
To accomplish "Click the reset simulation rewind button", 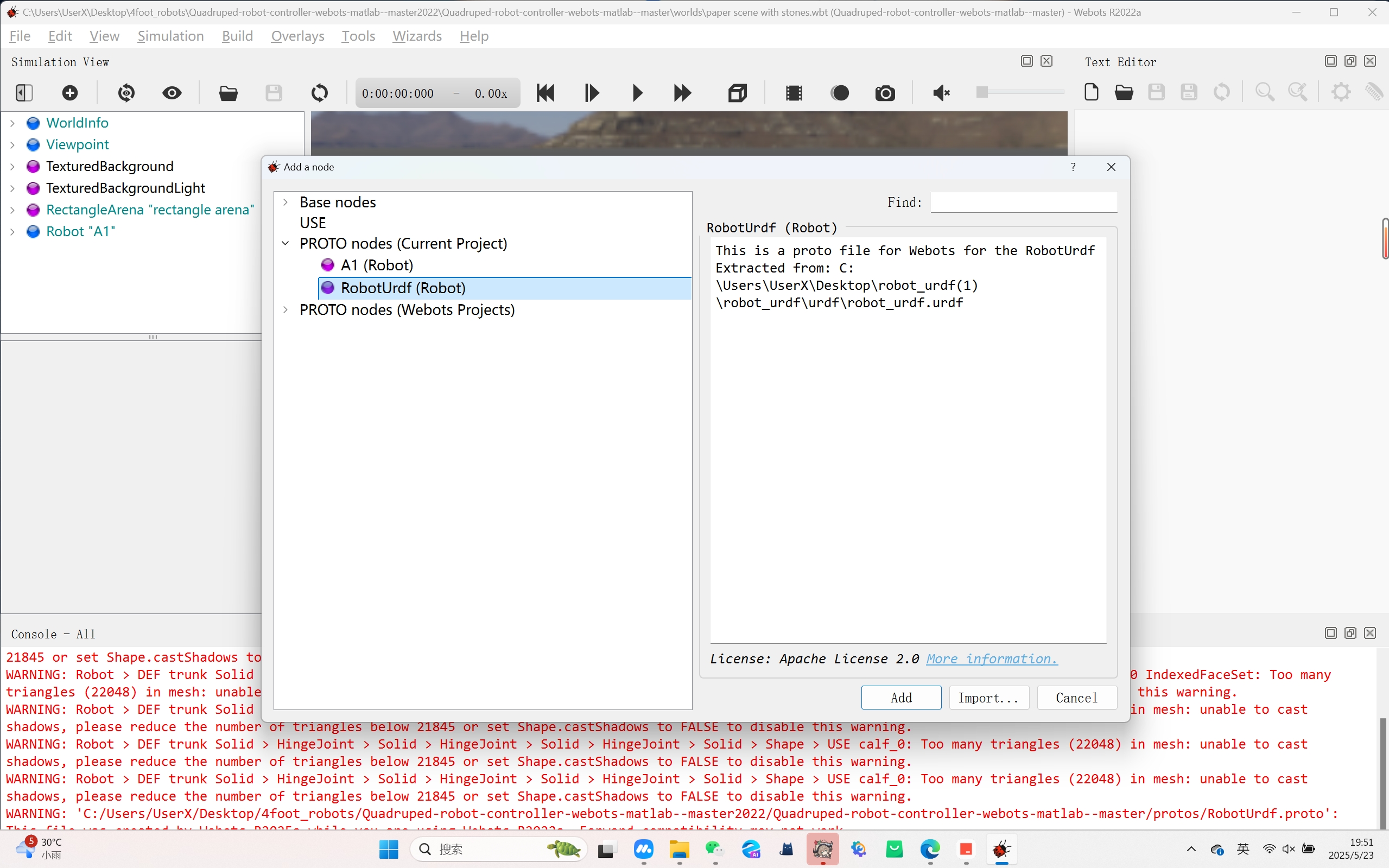I will point(546,92).
